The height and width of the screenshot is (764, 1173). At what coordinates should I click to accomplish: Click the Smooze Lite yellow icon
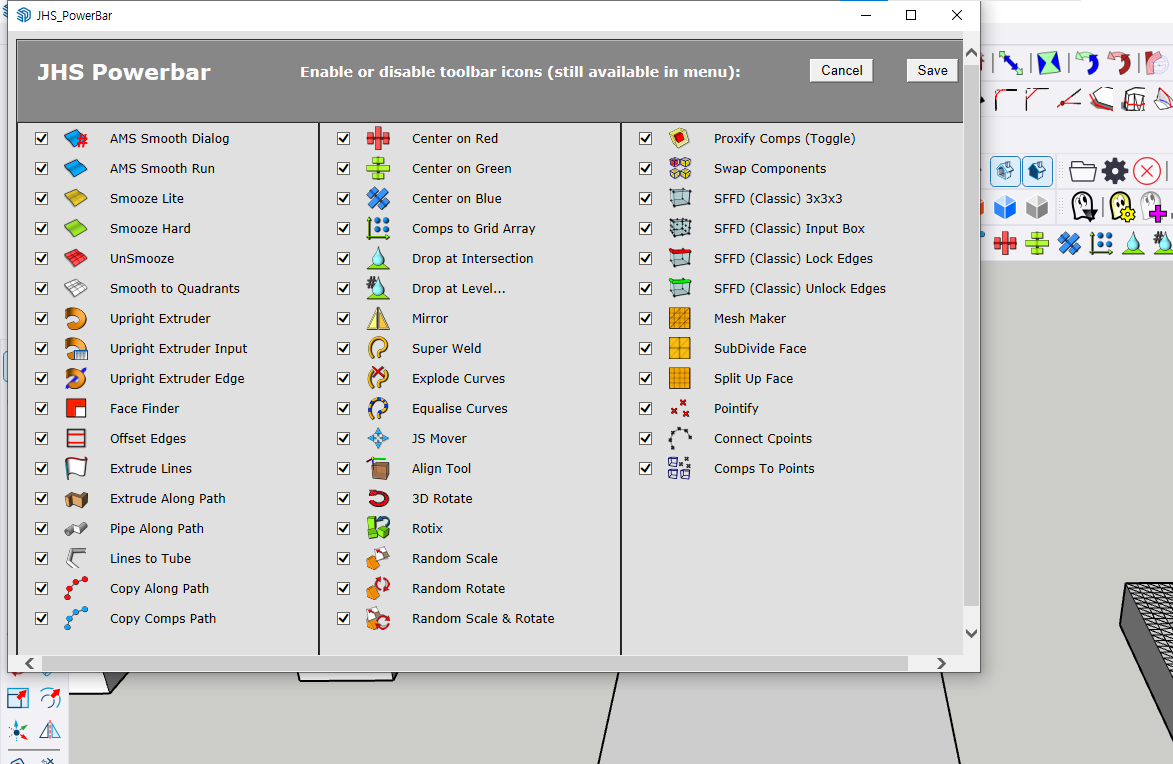[76, 198]
